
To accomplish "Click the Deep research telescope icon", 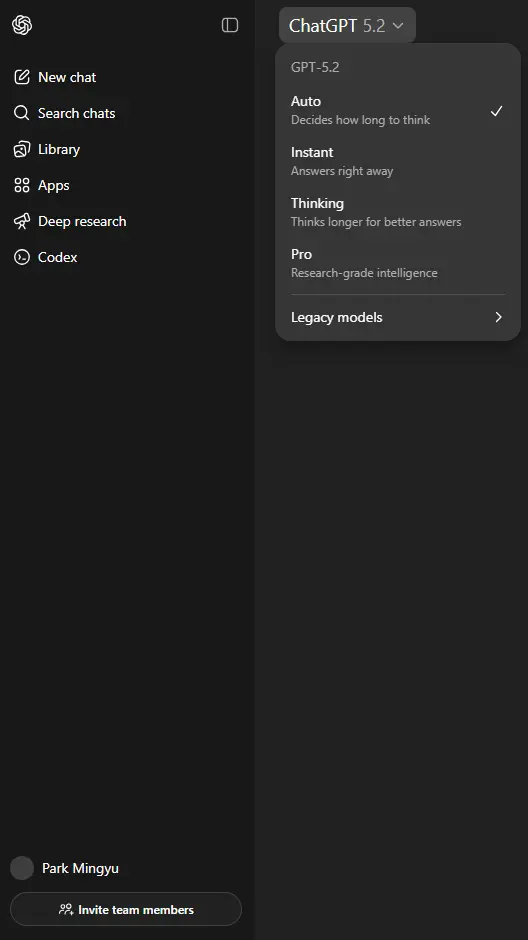I will [22, 221].
